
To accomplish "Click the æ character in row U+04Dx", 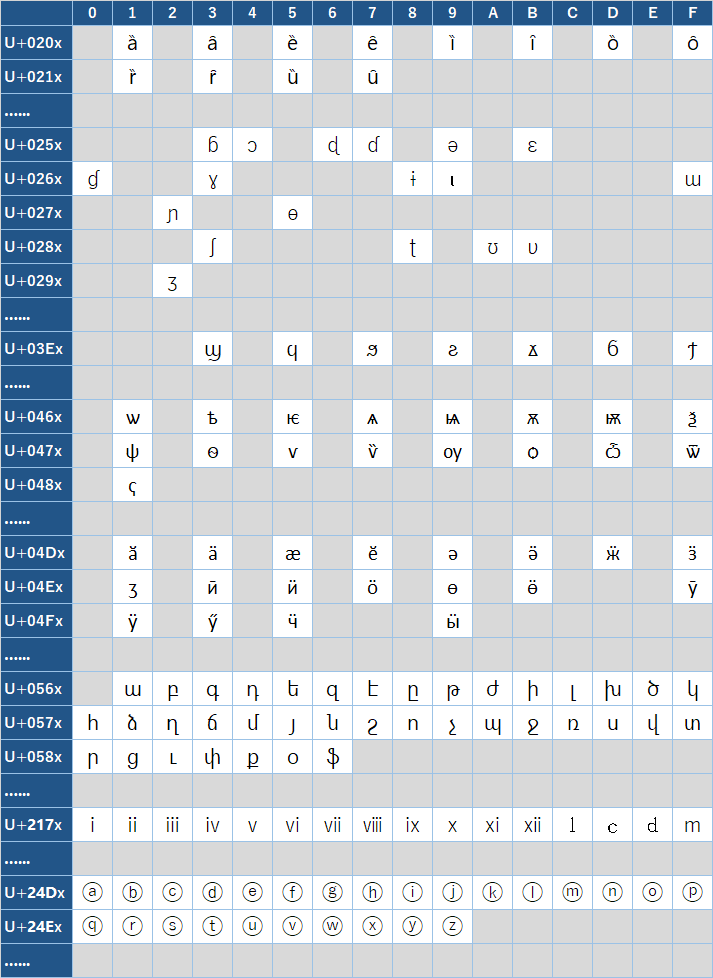I will point(292,553).
